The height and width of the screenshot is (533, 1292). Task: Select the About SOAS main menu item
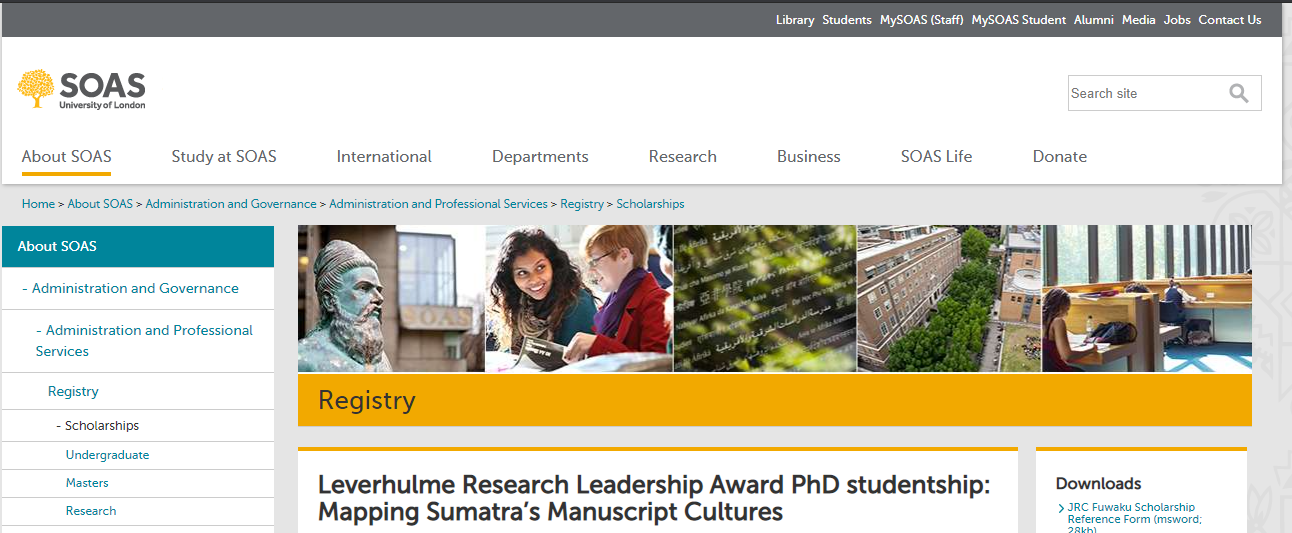(67, 156)
